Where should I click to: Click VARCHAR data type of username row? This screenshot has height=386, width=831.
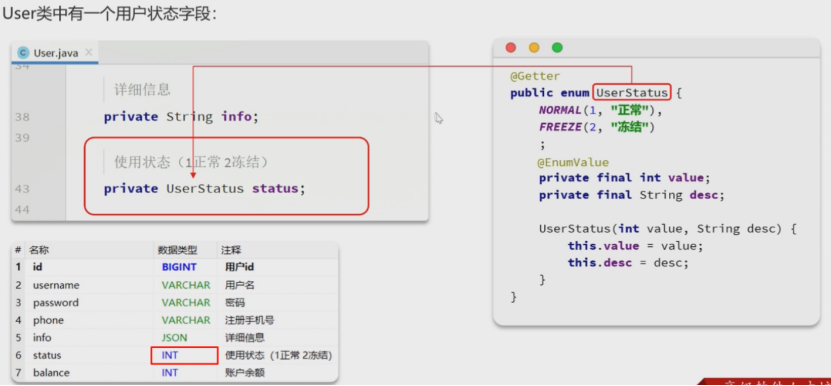click(186, 285)
